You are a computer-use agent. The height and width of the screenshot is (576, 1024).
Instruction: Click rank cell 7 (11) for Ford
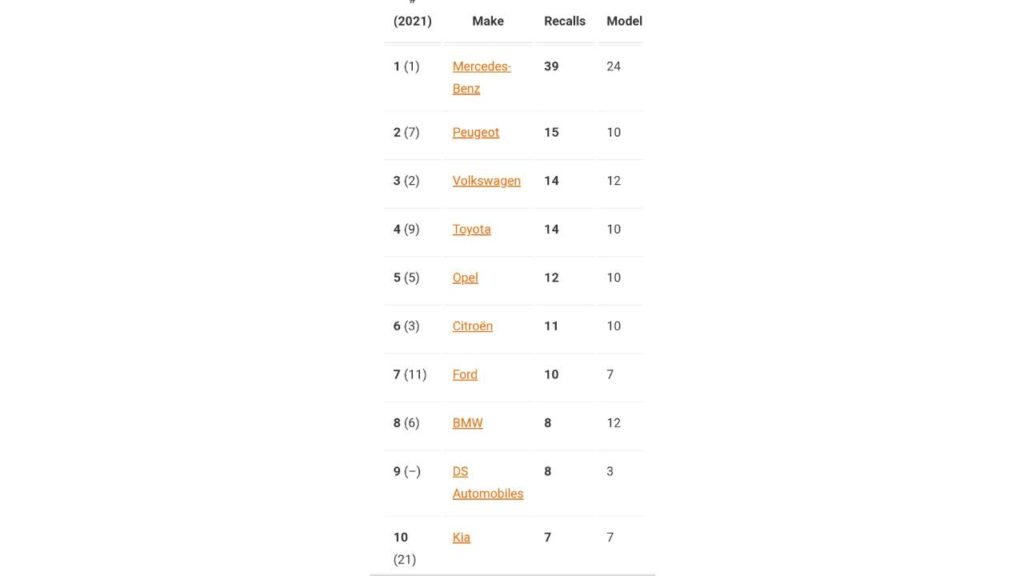409,374
